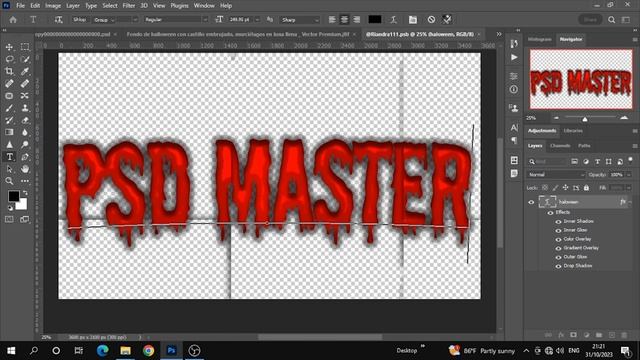
Task: Click the text color swatch
Action: click(x=375, y=20)
